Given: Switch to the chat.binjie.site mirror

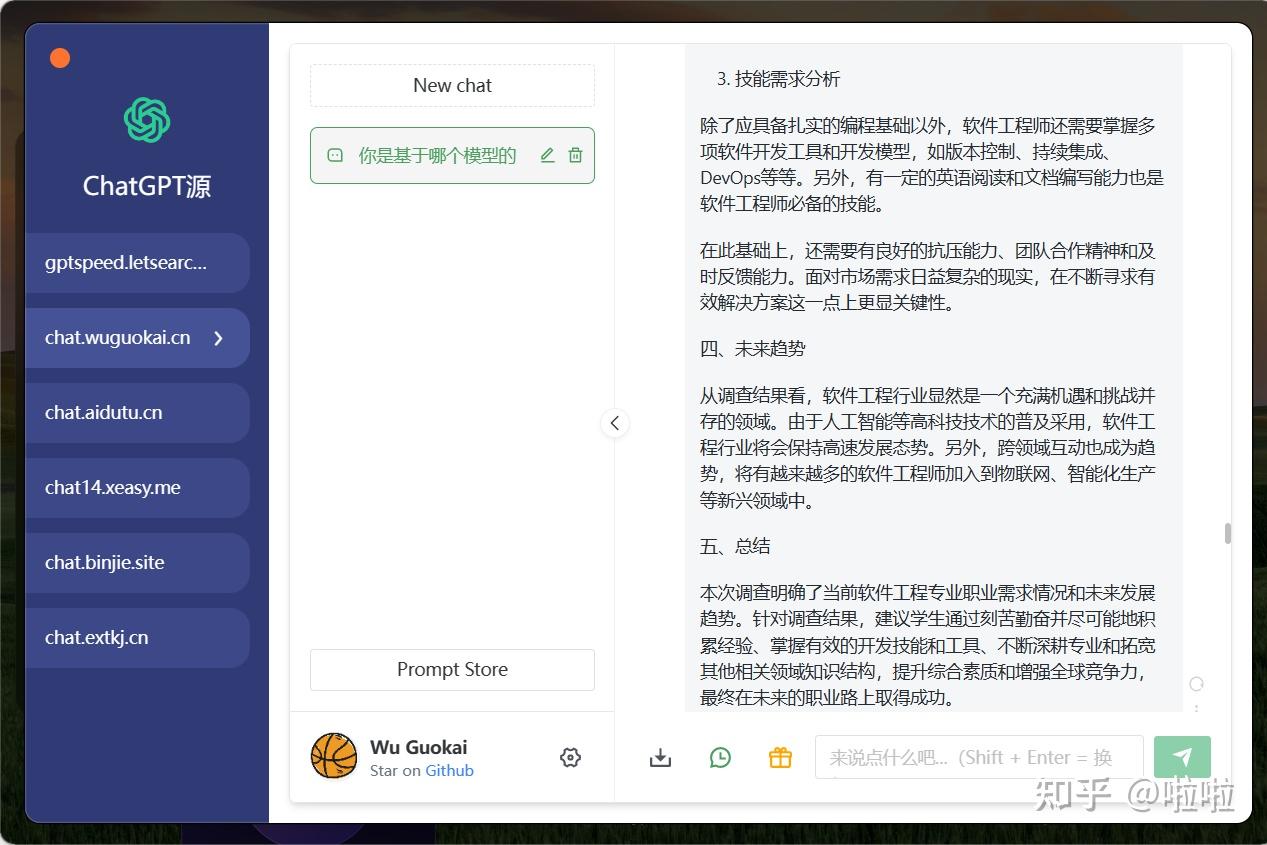Looking at the screenshot, I should coord(137,562).
